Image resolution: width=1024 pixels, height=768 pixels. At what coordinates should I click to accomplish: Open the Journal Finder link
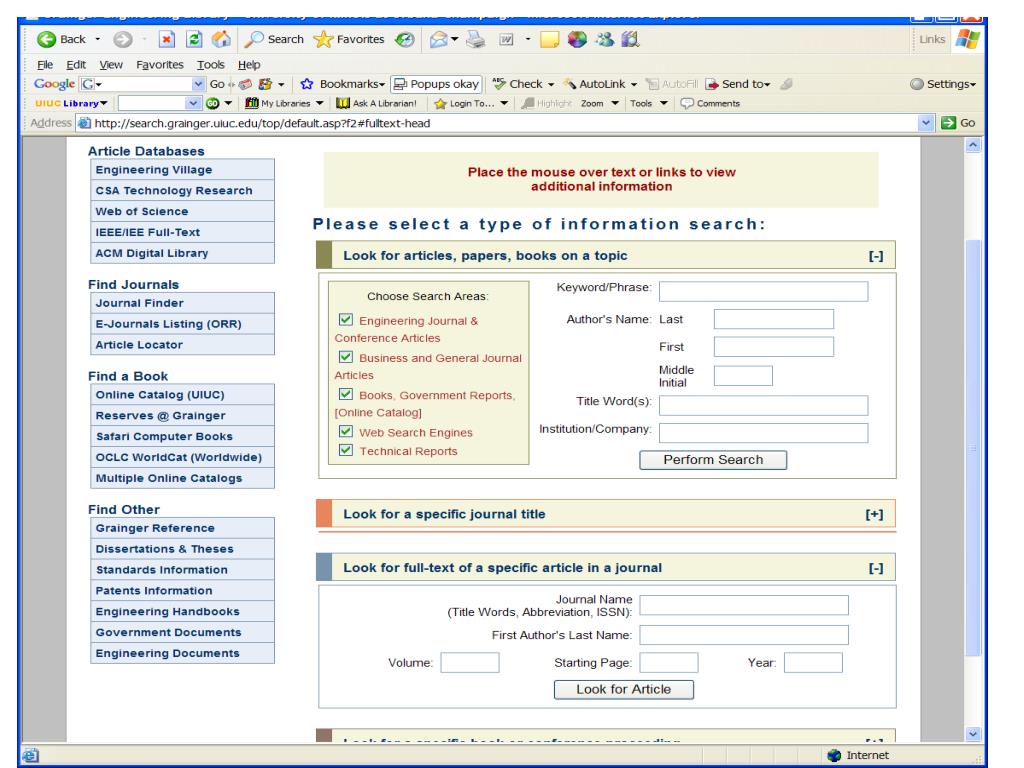[182, 303]
